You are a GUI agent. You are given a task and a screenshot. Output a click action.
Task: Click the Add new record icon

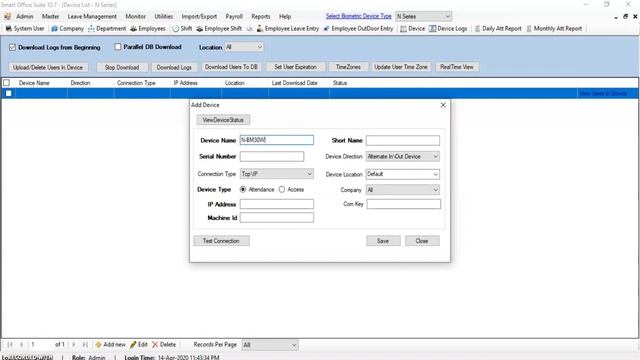[98, 344]
